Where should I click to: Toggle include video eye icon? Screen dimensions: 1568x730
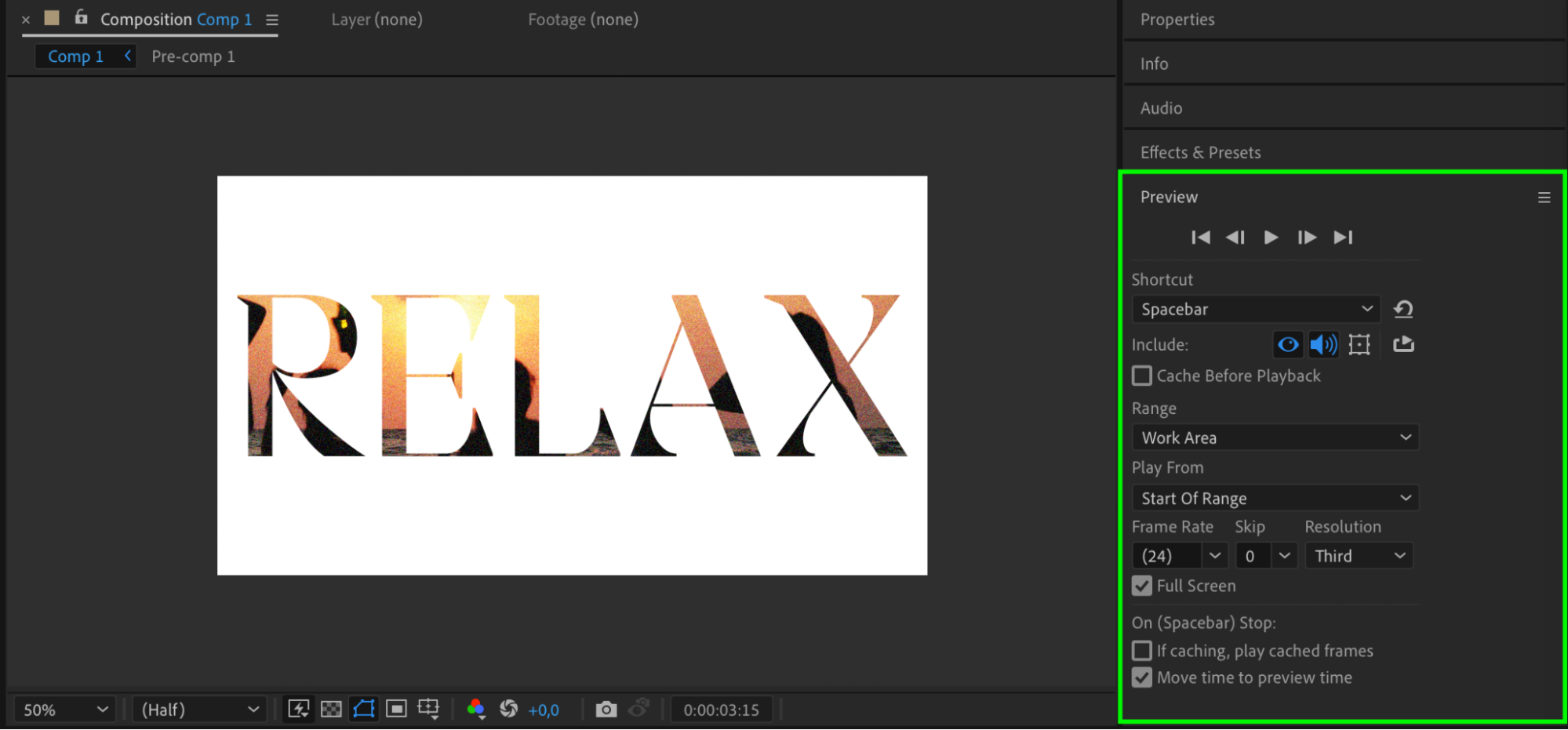click(1287, 344)
